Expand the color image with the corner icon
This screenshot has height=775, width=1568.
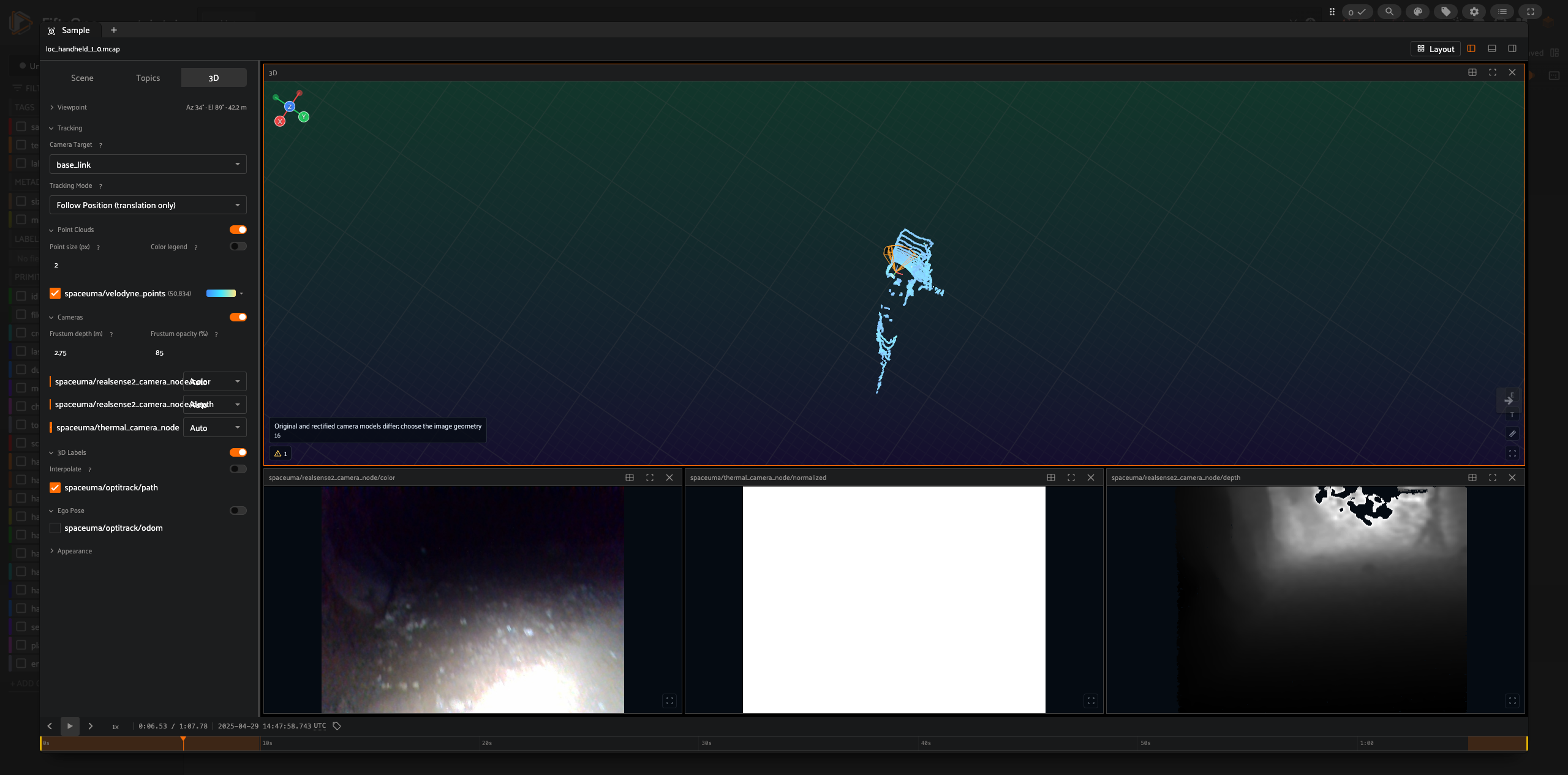click(669, 701)
